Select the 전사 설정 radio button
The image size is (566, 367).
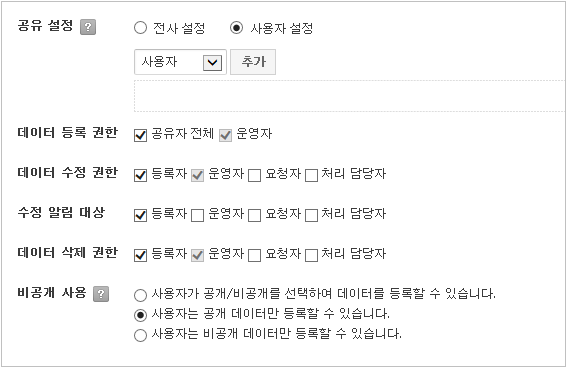click(140, 28)
